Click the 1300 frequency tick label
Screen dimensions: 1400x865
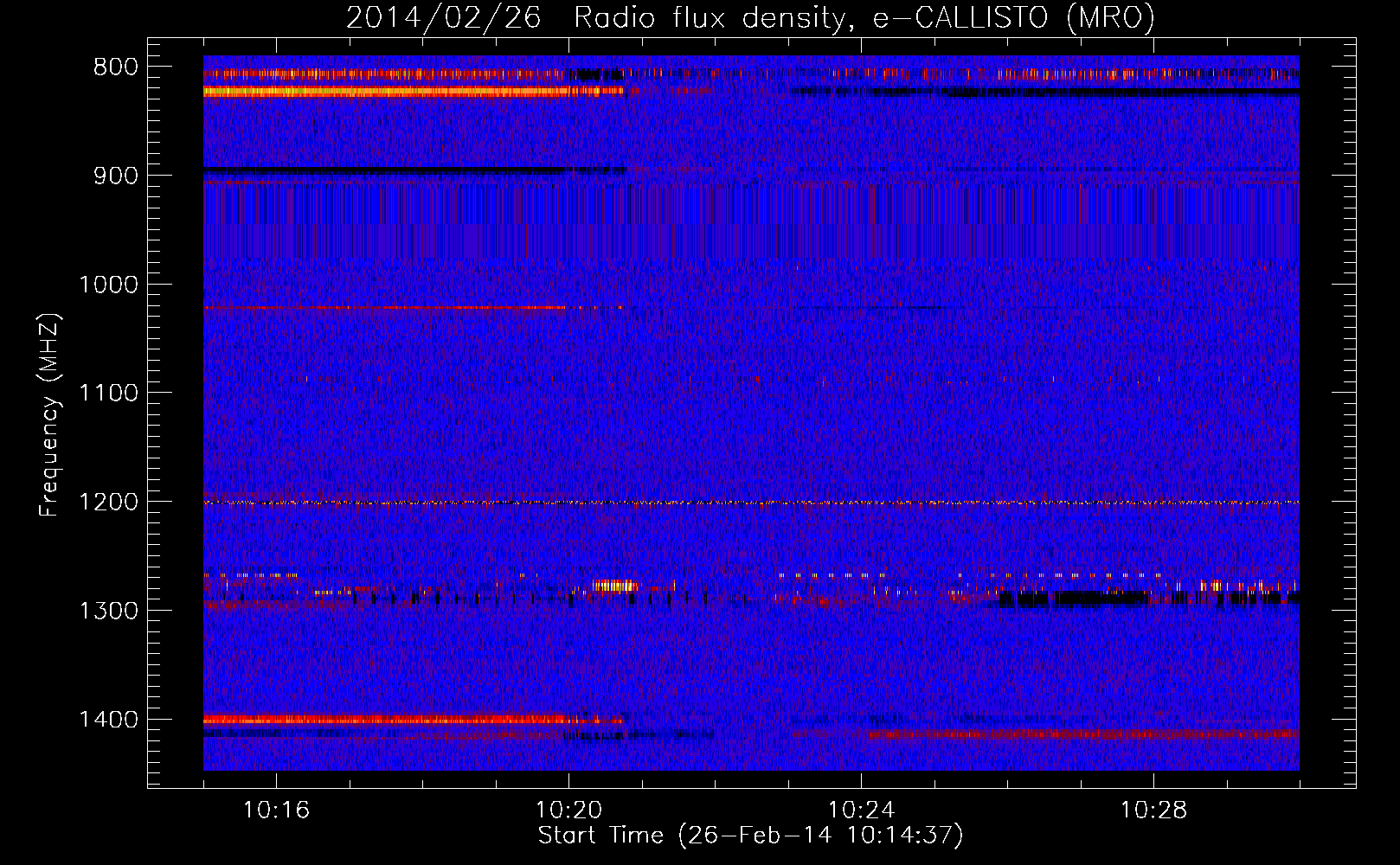click(x=108, y=611)
